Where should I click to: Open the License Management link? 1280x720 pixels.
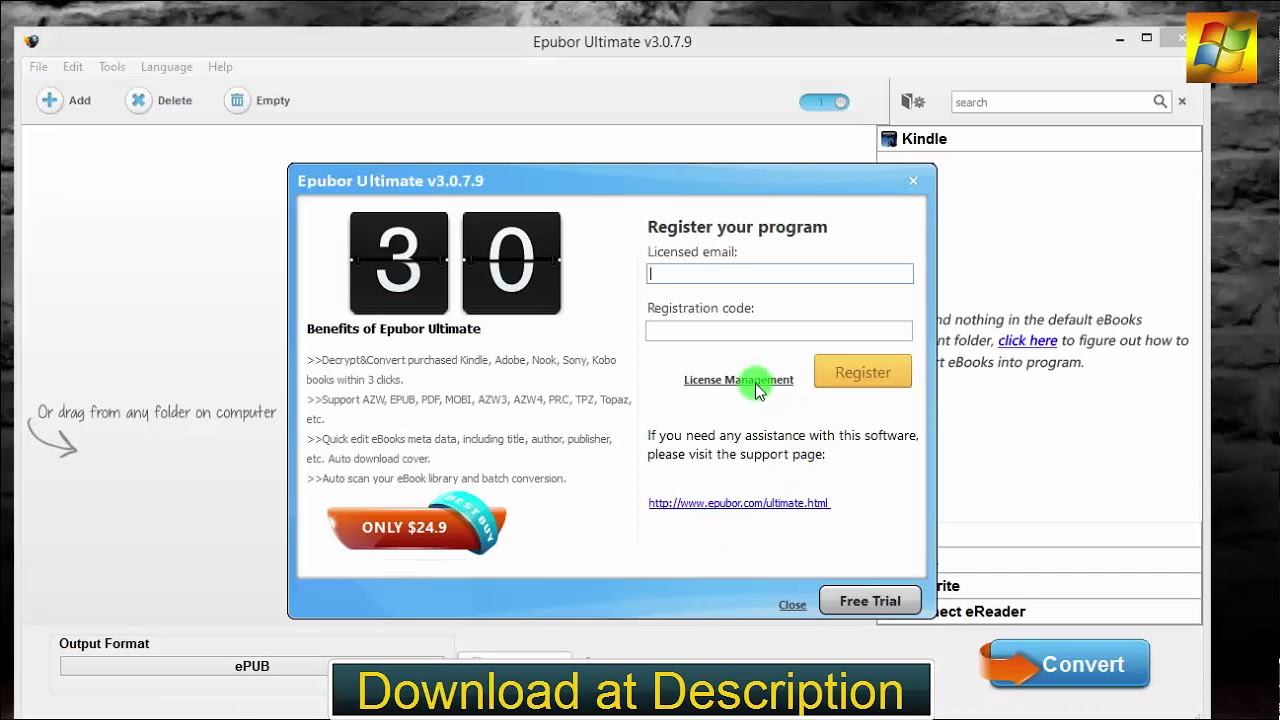[x=738, y=380]
